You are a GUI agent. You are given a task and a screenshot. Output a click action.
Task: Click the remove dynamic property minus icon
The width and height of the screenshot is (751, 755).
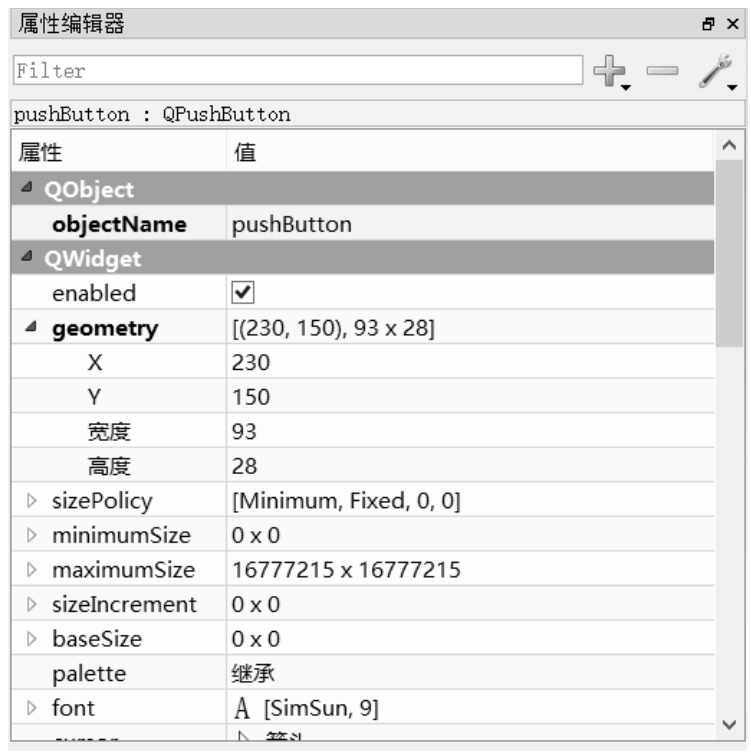pyautogui.click(x=661, y=70)
